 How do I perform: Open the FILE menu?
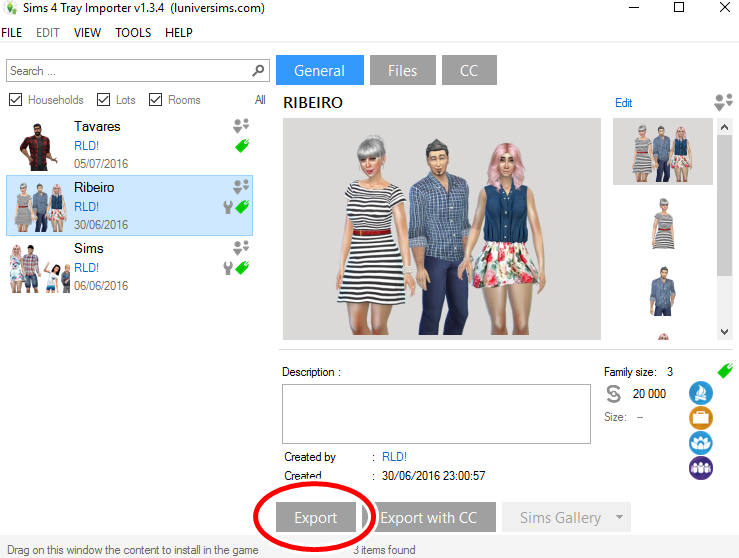tap(12, 33)
